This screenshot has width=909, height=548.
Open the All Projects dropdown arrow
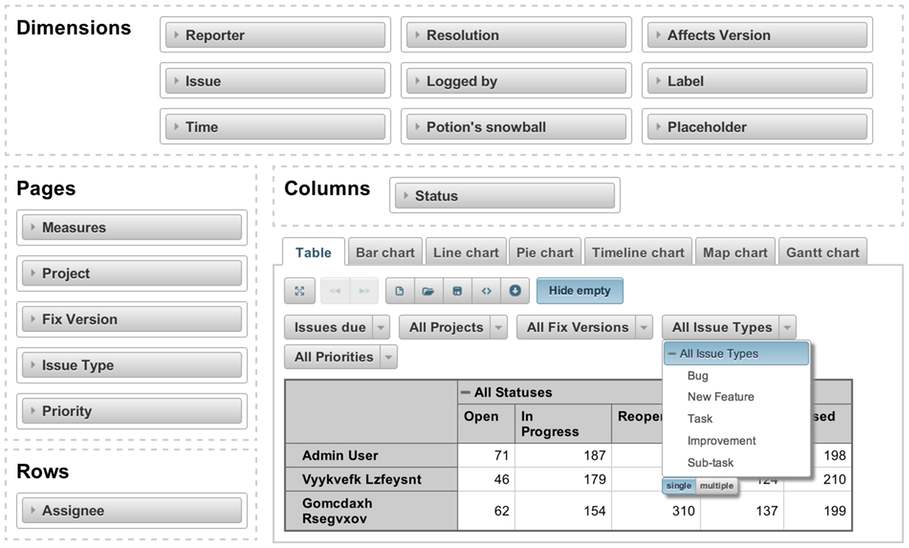[x=498, y=327]
